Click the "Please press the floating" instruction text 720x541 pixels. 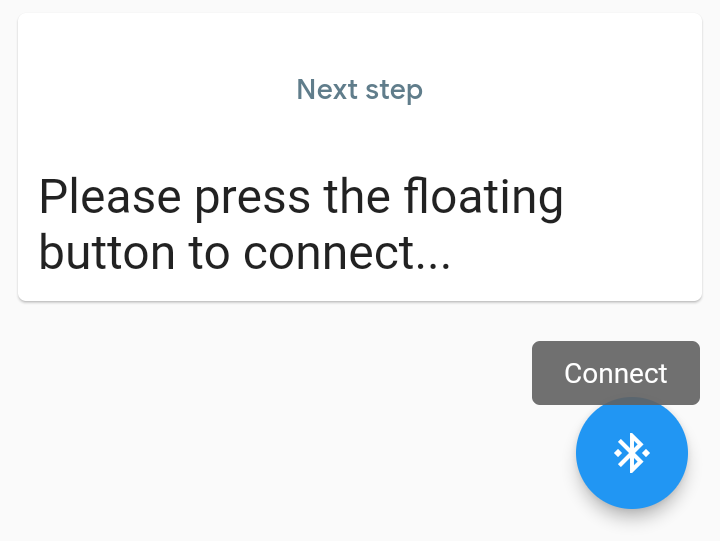click(x=301, y=197)
